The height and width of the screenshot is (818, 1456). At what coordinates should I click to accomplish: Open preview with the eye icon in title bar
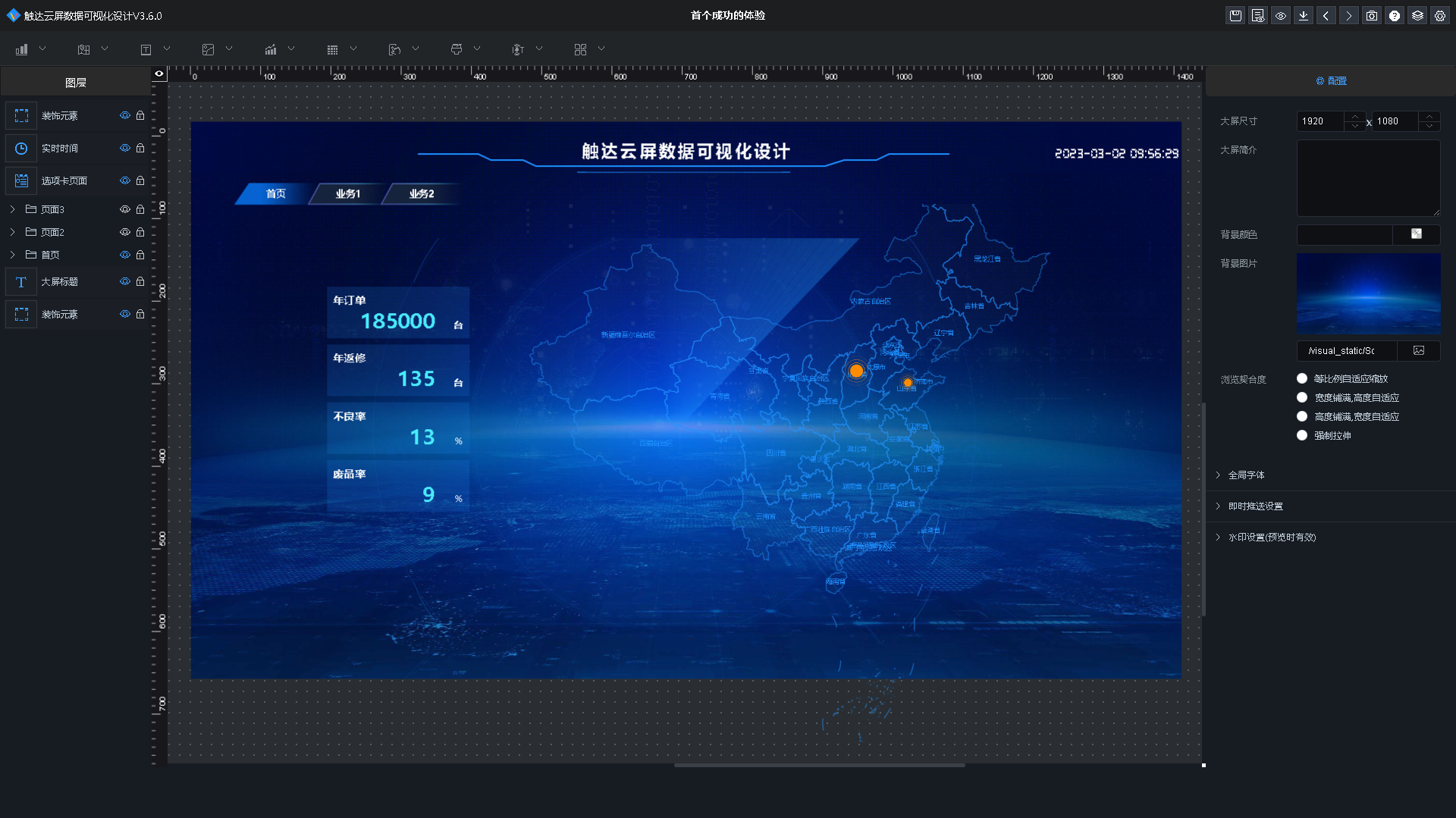click(x=1281, y=15)
